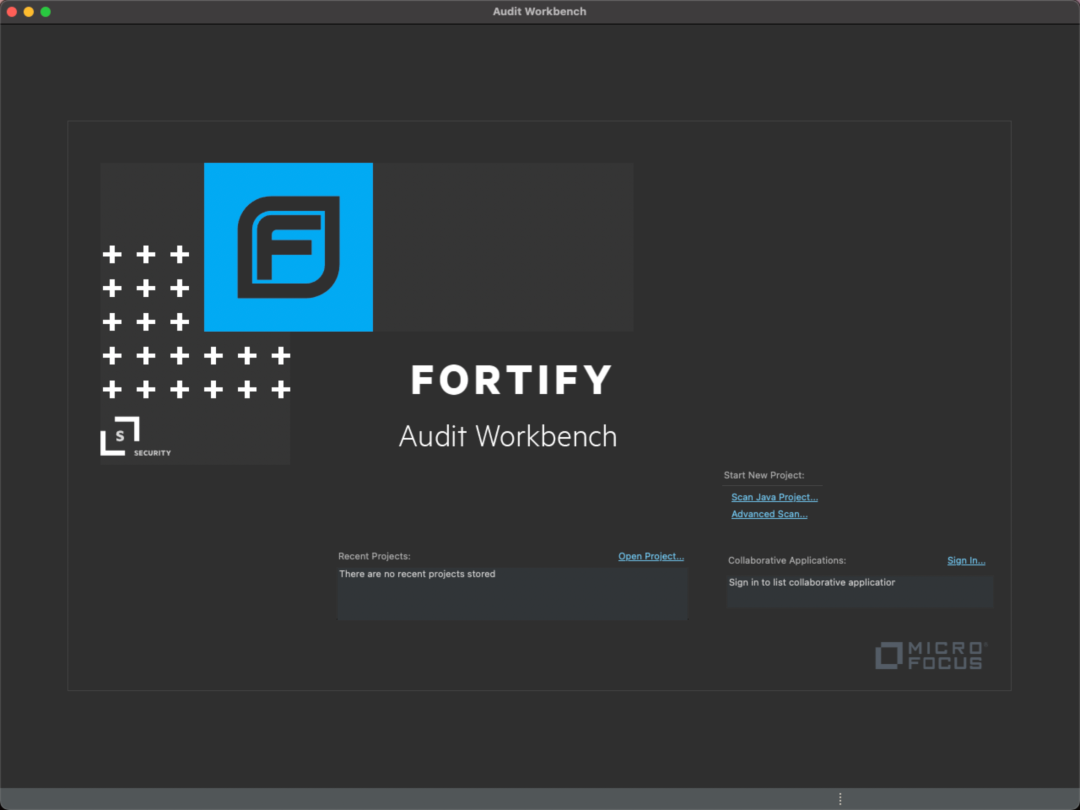1080x810 pixels.
Task: Select the Recent Projects list box
Action: point(512,594)
